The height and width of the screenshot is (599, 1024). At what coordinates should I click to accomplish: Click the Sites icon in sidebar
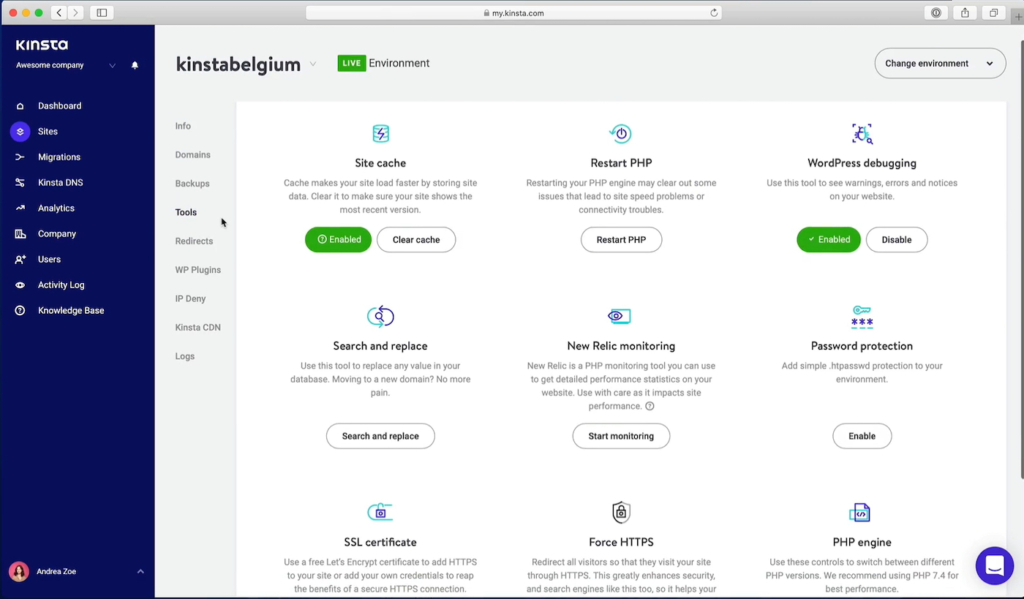[x=20, y=131]
